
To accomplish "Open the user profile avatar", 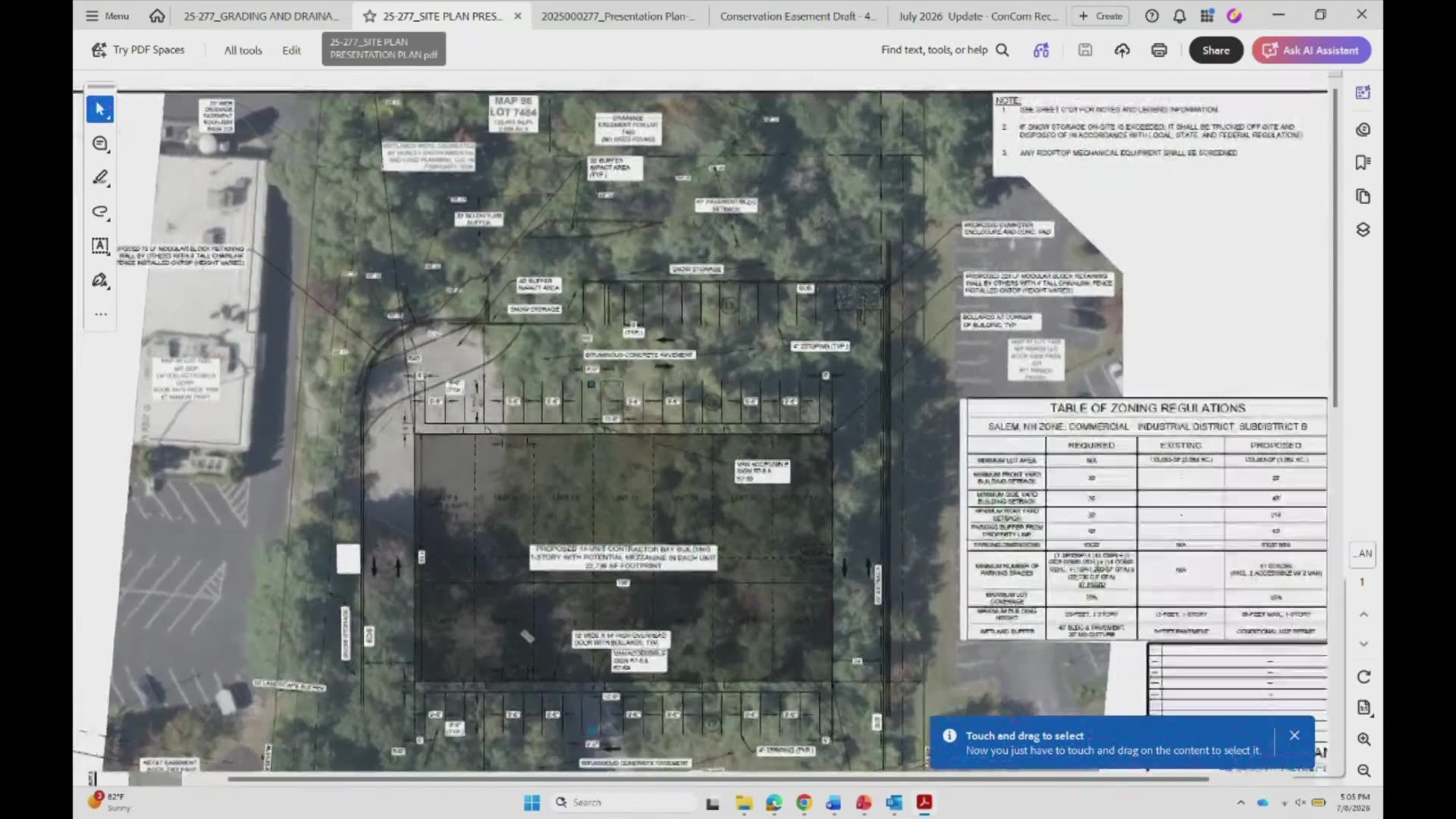I will (1235, 16).
